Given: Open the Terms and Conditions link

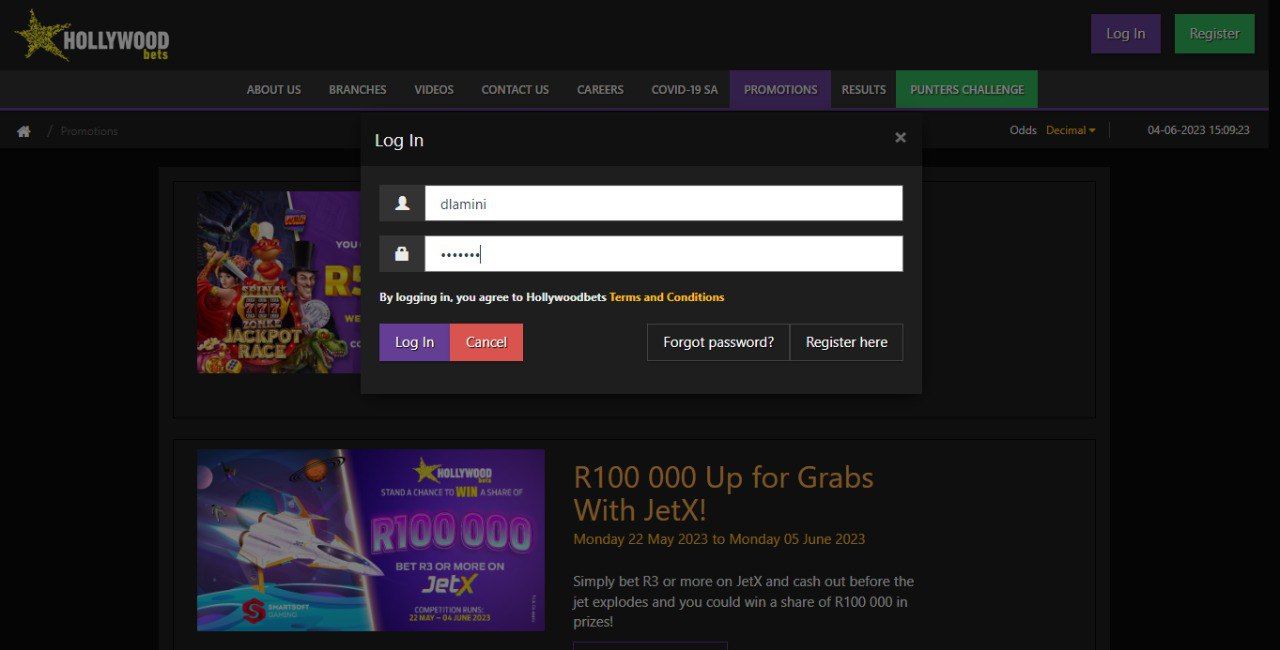Looking at the screenshot, I should tap(667, 297).
